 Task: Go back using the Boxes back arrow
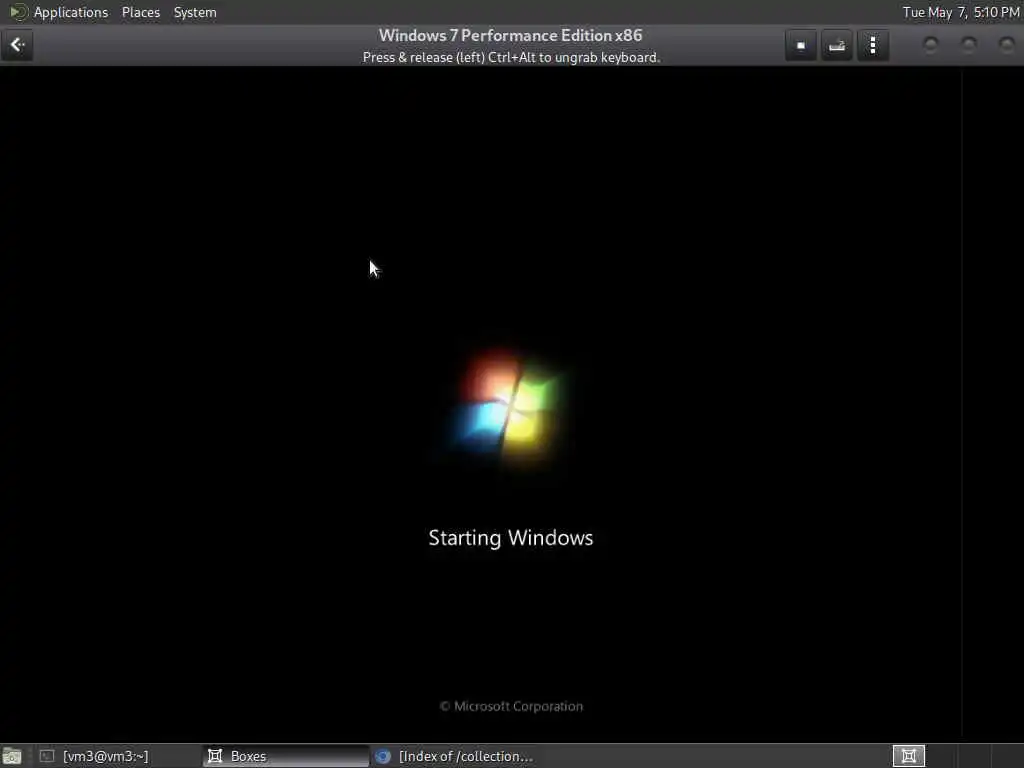pyautogui.click(x=17, y=45)
